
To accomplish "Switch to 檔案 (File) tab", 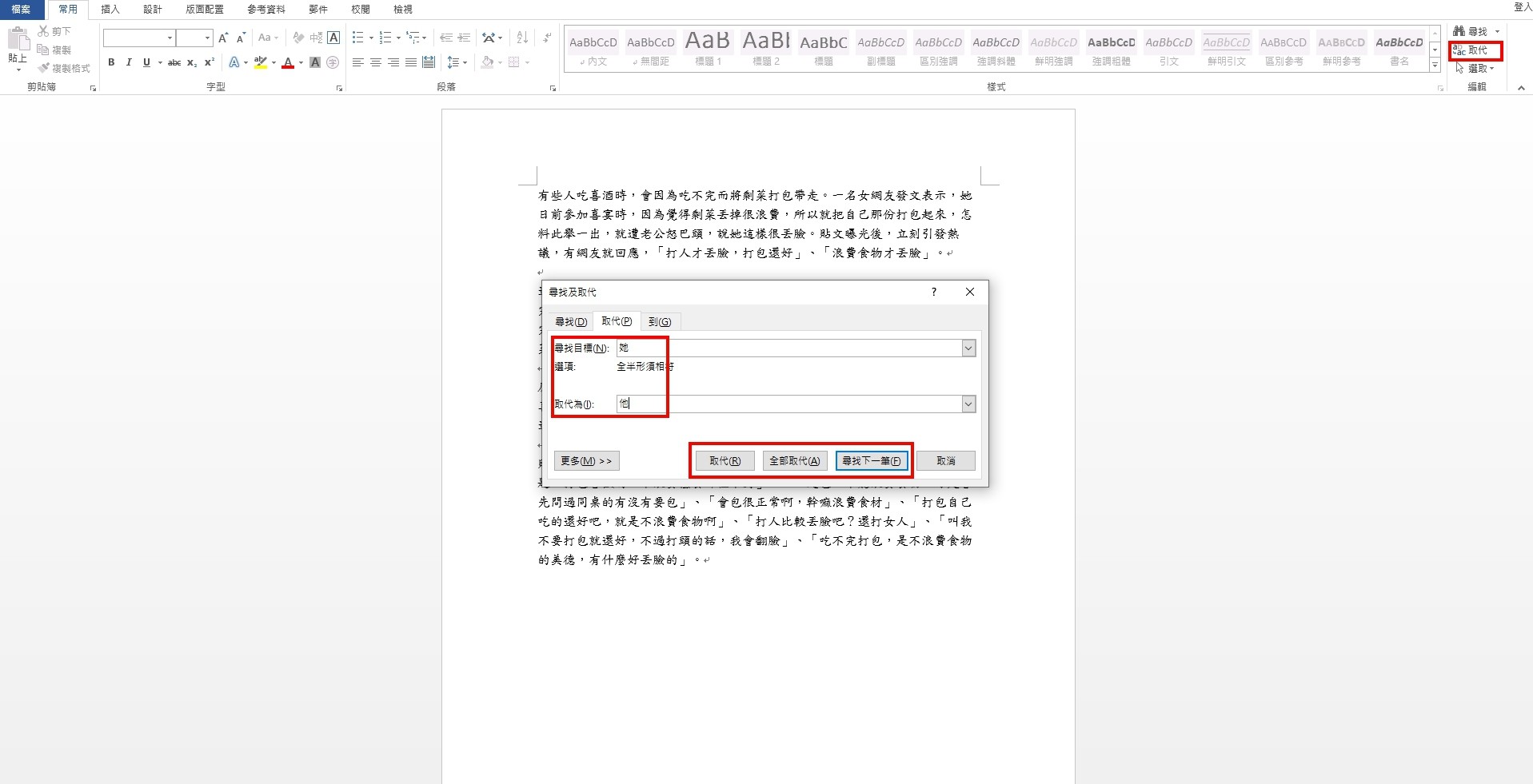I will pos(21,10).
